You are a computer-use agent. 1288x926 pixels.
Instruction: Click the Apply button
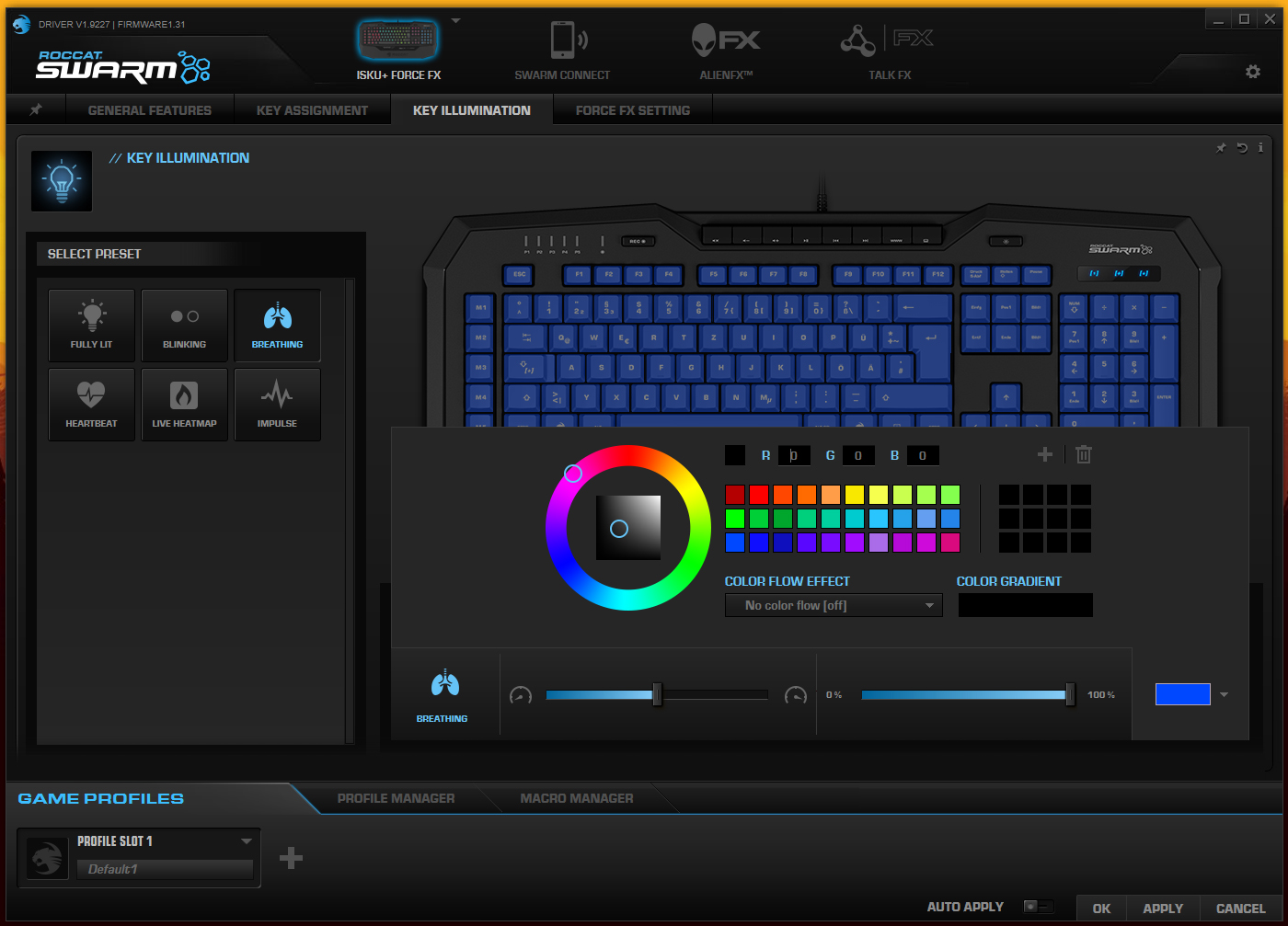coord(1163,909)
